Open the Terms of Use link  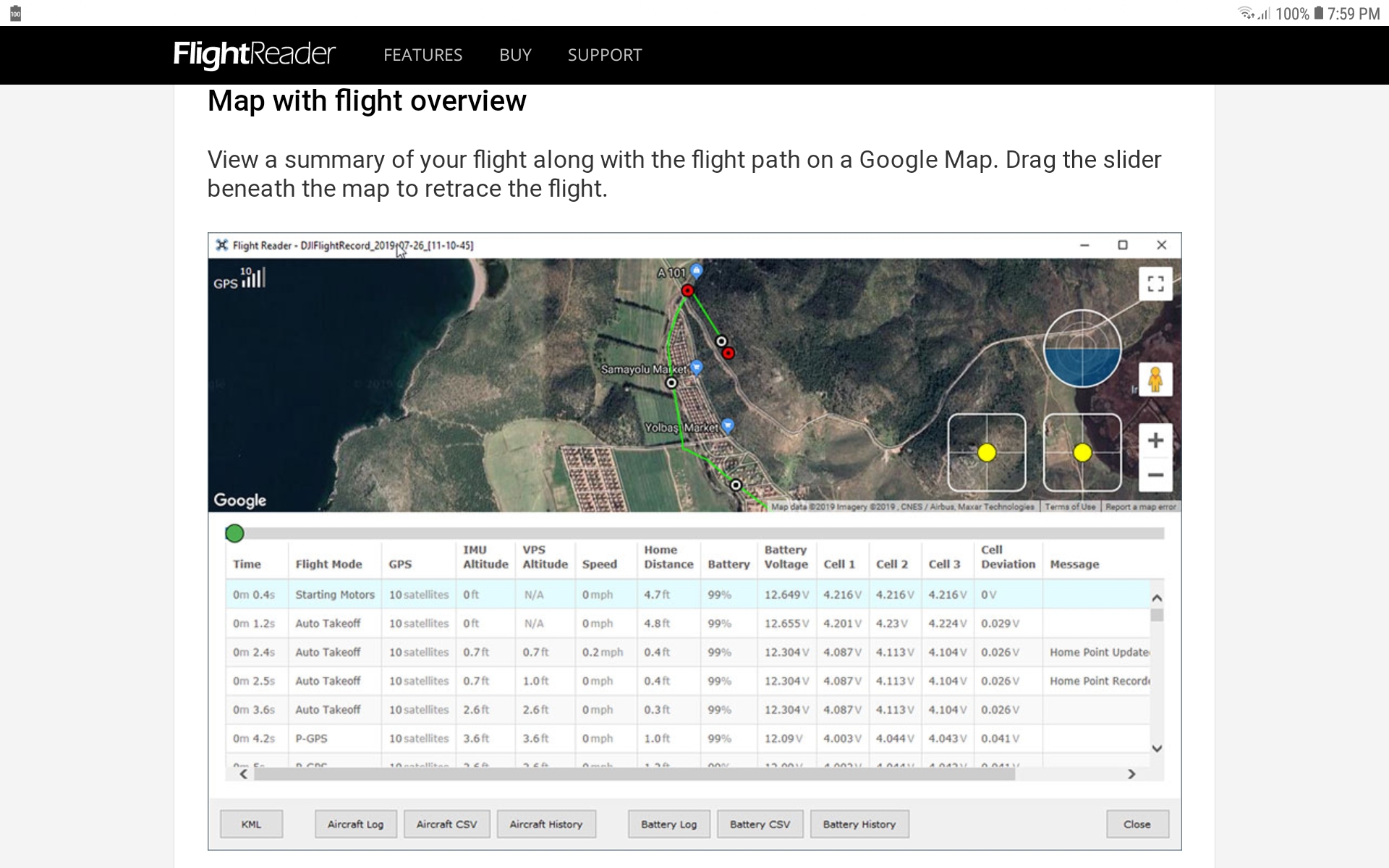coord(1070,507)
